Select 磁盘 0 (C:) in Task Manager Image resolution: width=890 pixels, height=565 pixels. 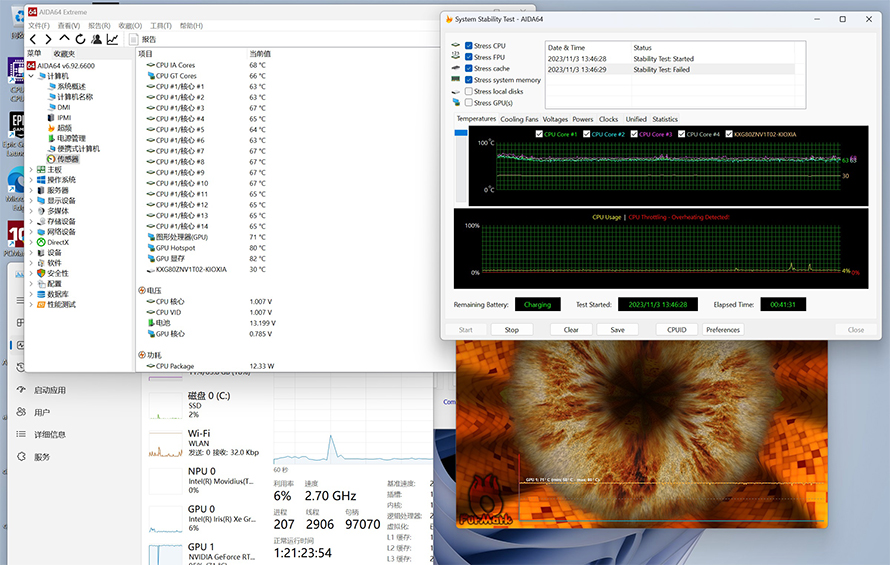coord(207,404)
